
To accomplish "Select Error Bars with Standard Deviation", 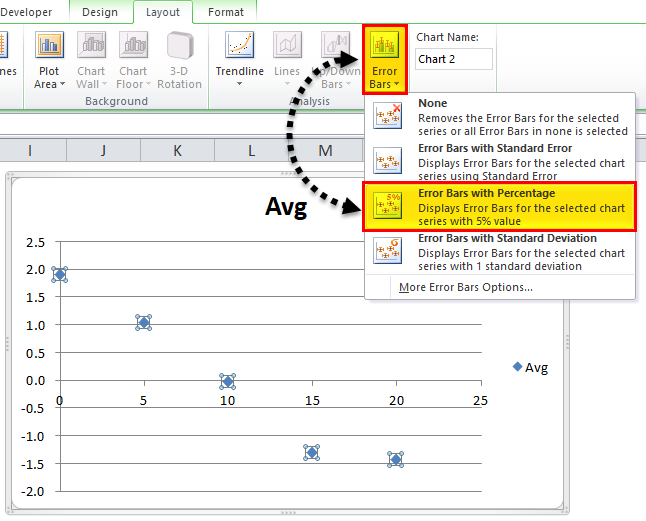I will (x=500, y=252).
